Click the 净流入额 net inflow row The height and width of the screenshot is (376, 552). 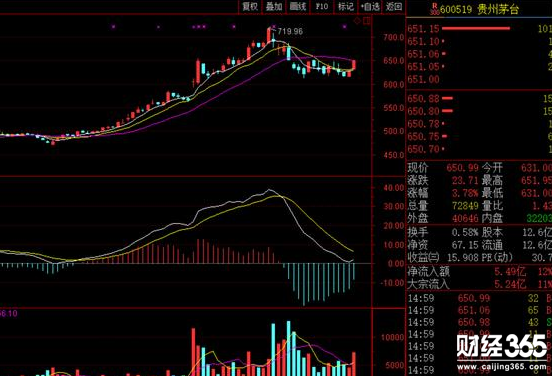point(479,271)
